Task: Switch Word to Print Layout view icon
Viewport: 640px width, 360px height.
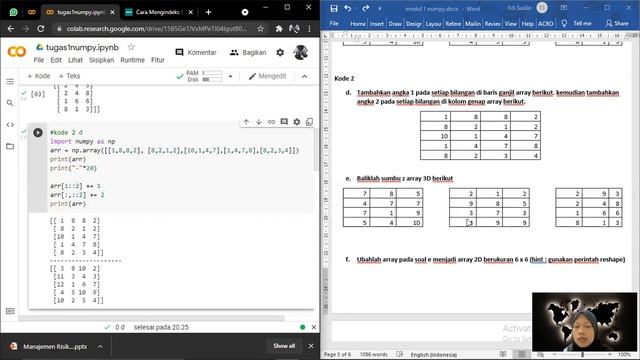Action: point(522,354)
